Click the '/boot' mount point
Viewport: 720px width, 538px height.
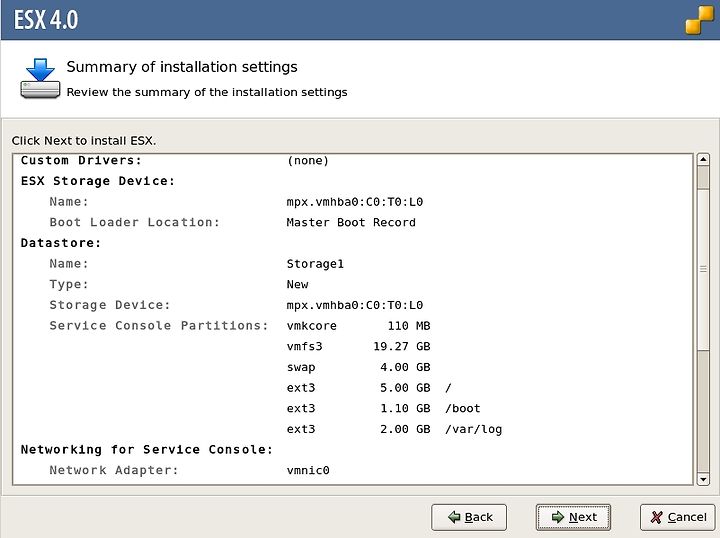[462, 409]
